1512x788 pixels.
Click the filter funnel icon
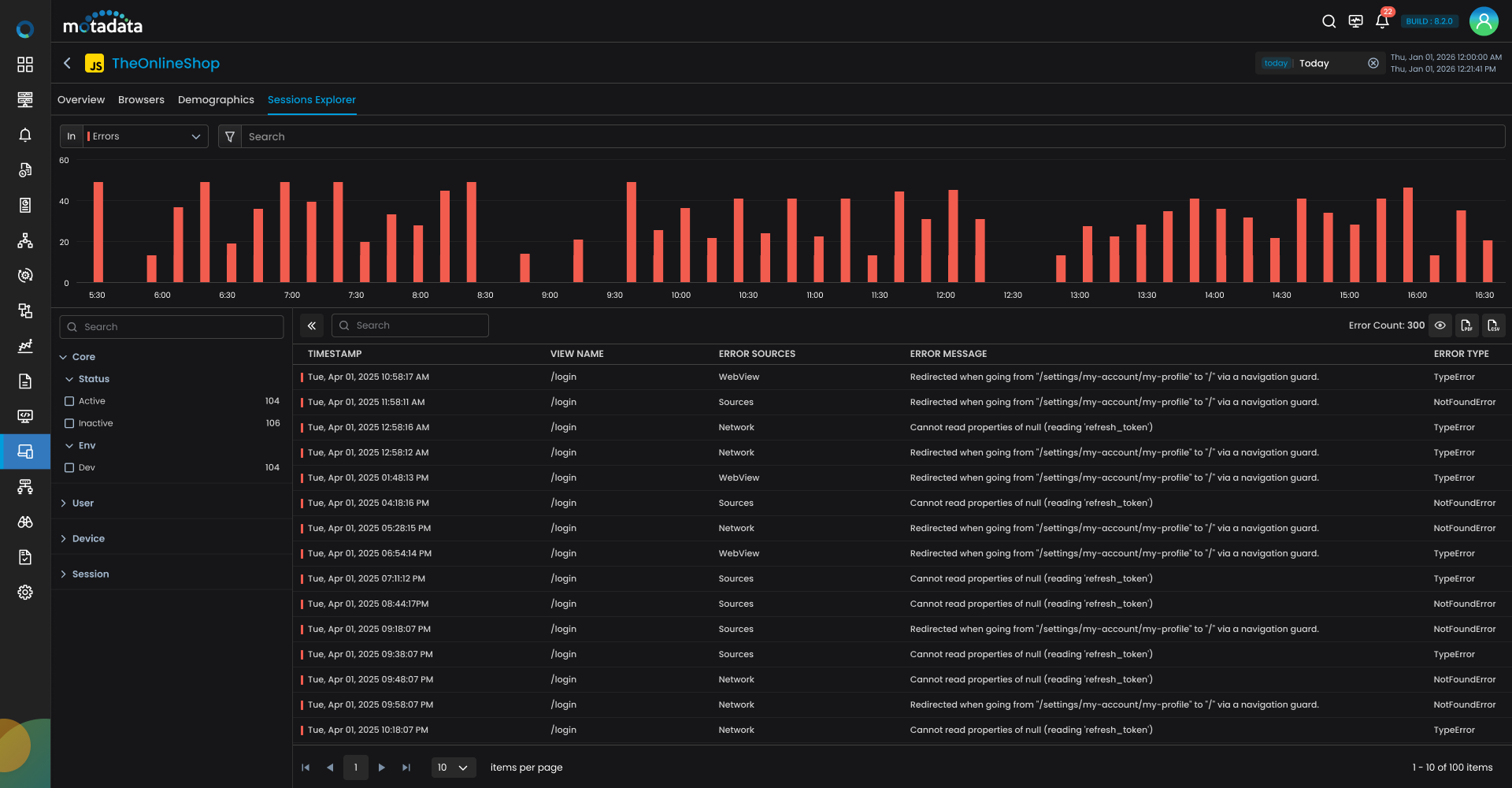point(230,136)
